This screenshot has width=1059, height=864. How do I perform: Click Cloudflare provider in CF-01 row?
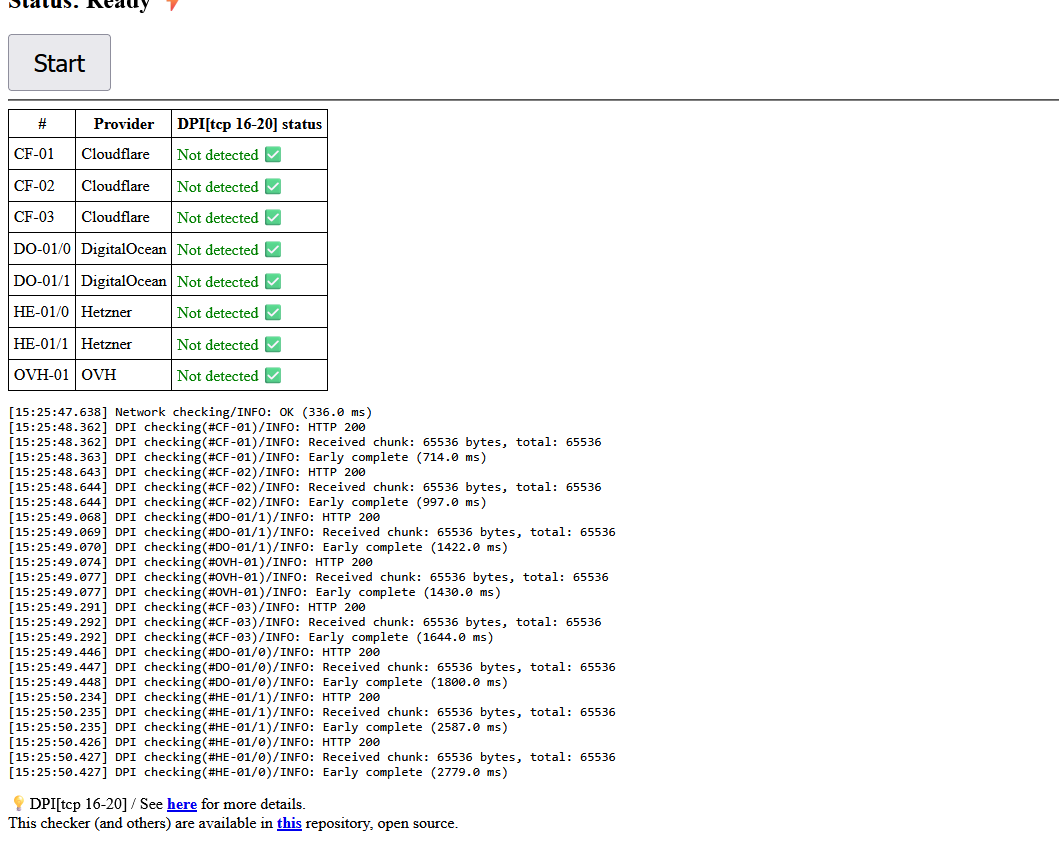point(124,154)
